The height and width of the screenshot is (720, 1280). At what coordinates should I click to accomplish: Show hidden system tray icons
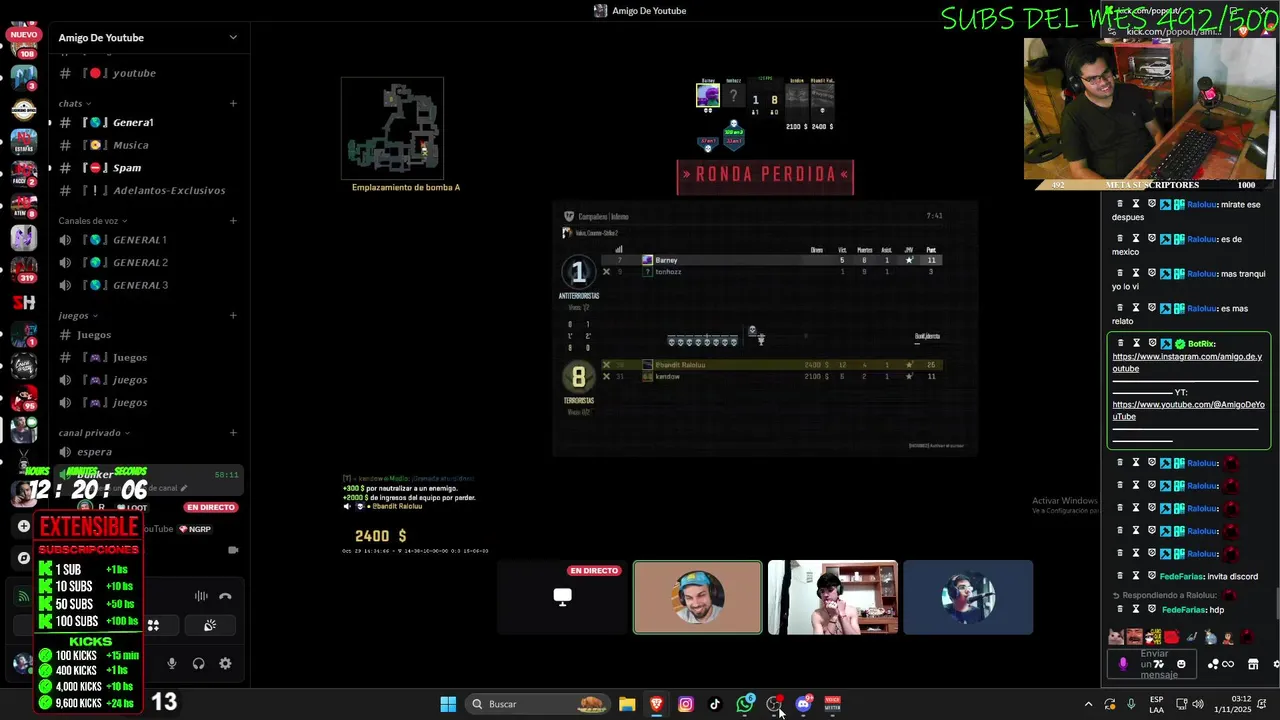tap(1089, 704)
